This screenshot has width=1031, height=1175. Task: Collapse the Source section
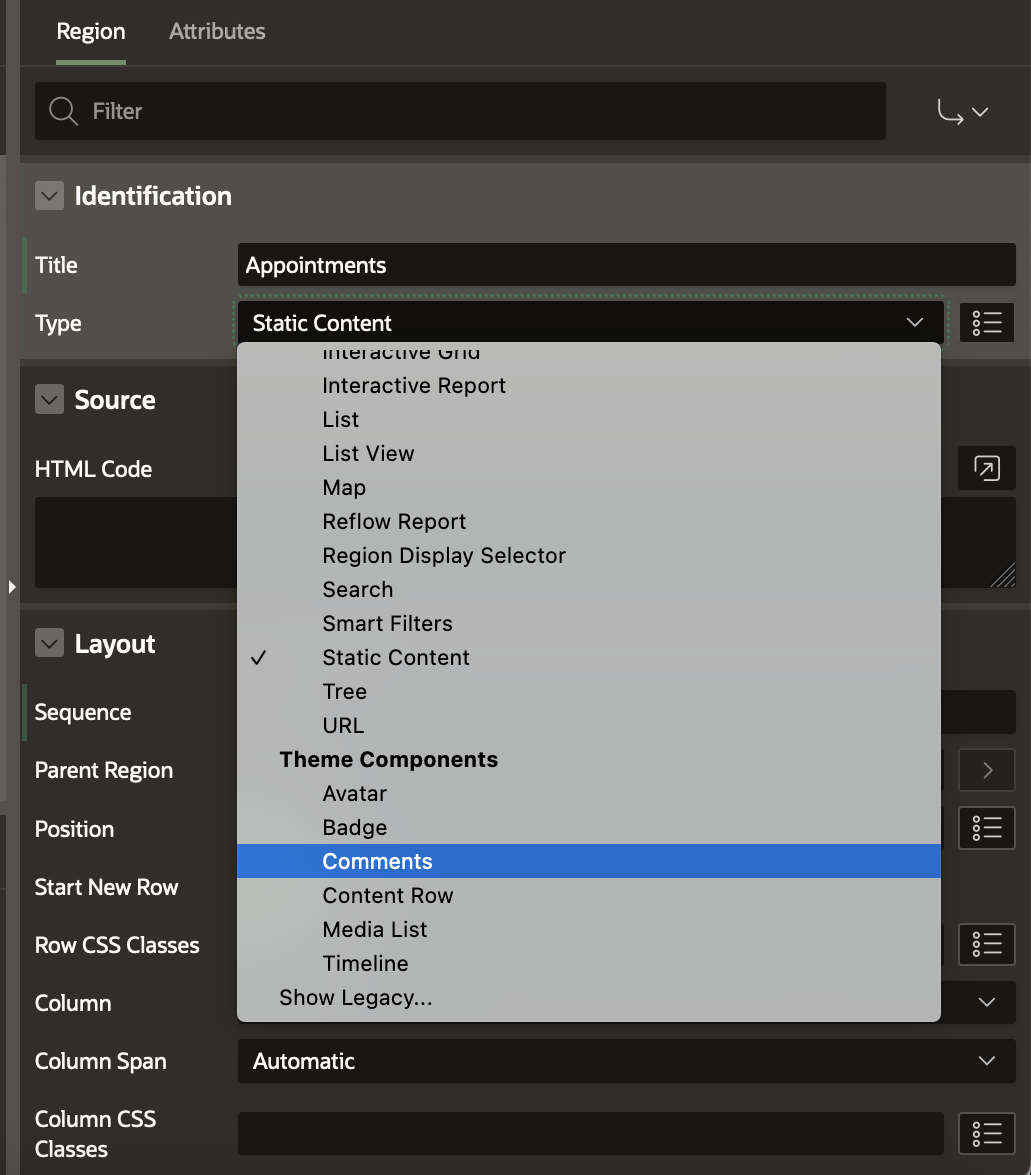(x=49, y=400)
